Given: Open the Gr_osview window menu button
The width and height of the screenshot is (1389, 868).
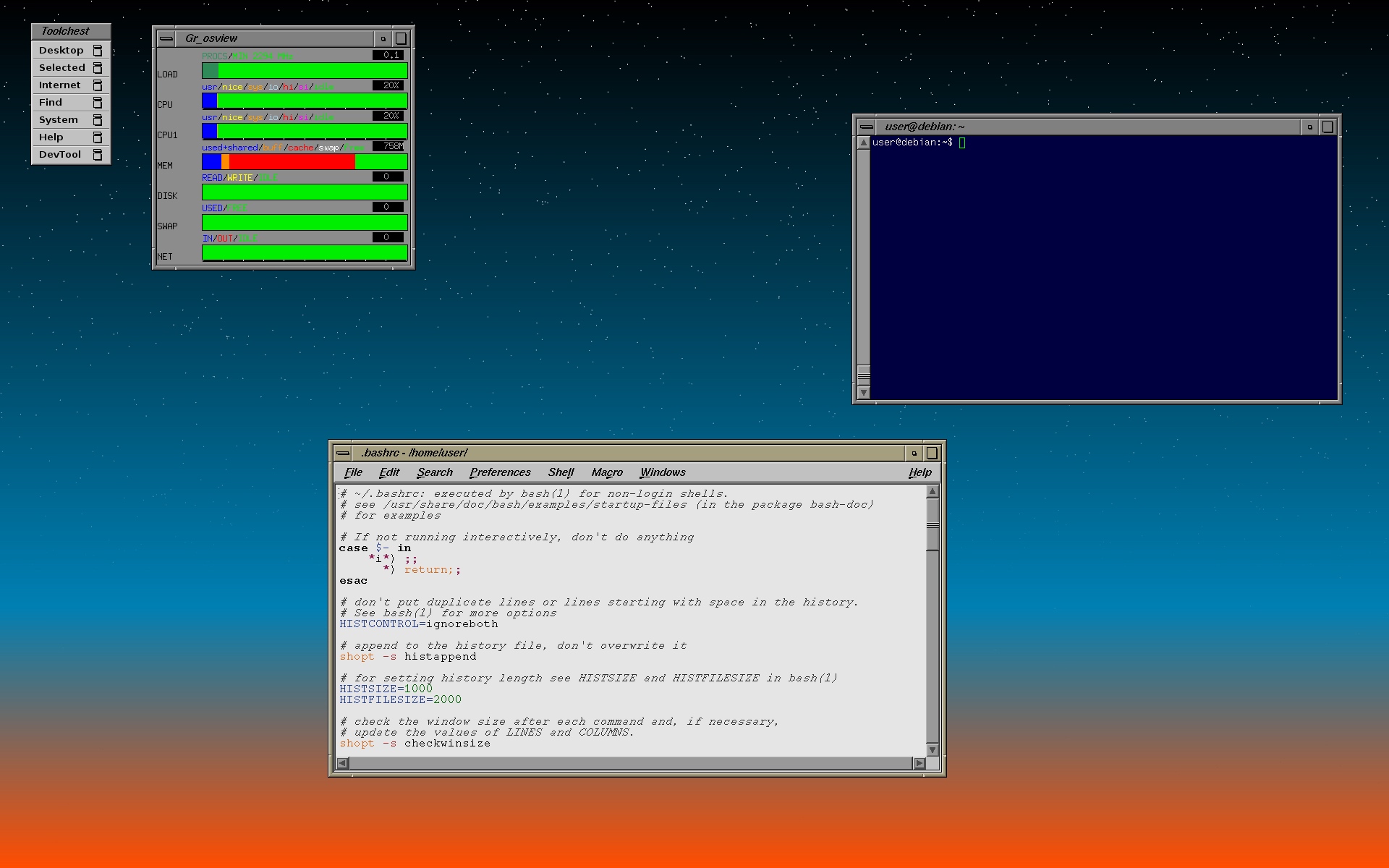Looking at the screenshot, I should [166, 39].
